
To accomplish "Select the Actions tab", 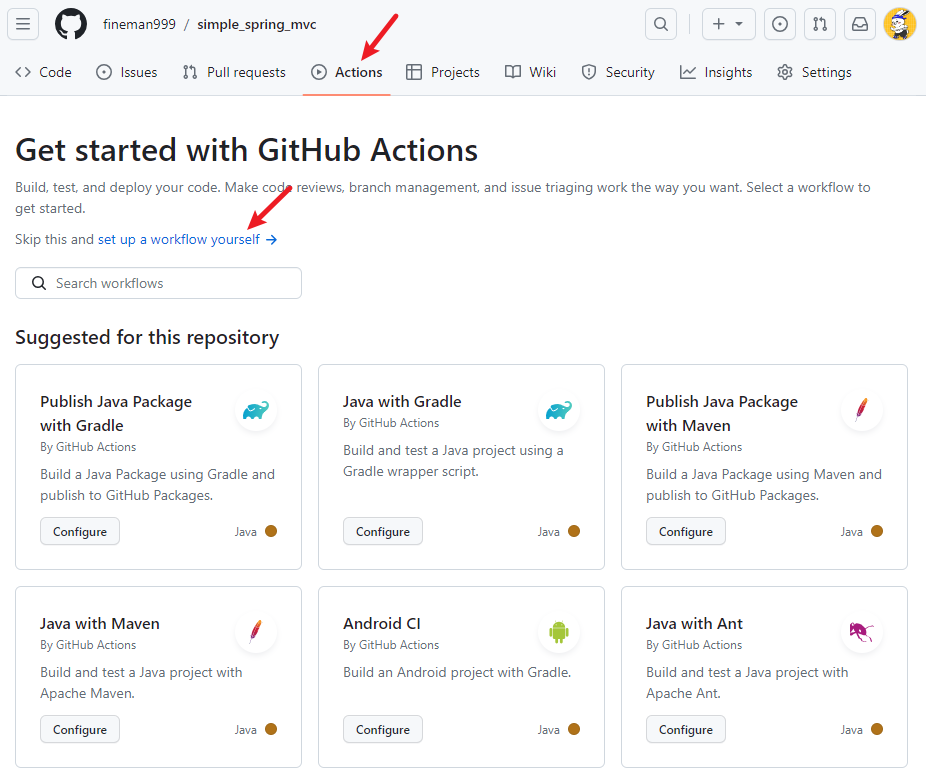I will pos(347,72).
